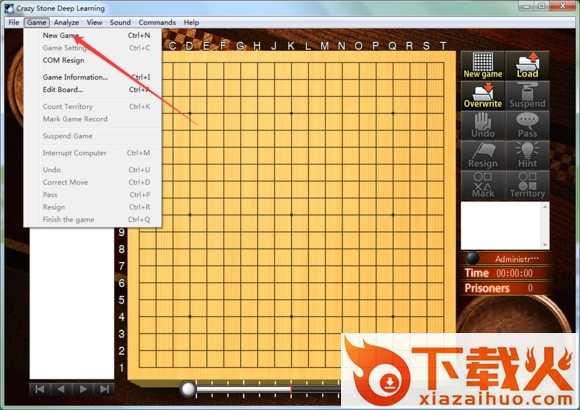Viewport: 580px width, 410px height.
Task: Click inside the white comment box
Action: click(501, 226)
